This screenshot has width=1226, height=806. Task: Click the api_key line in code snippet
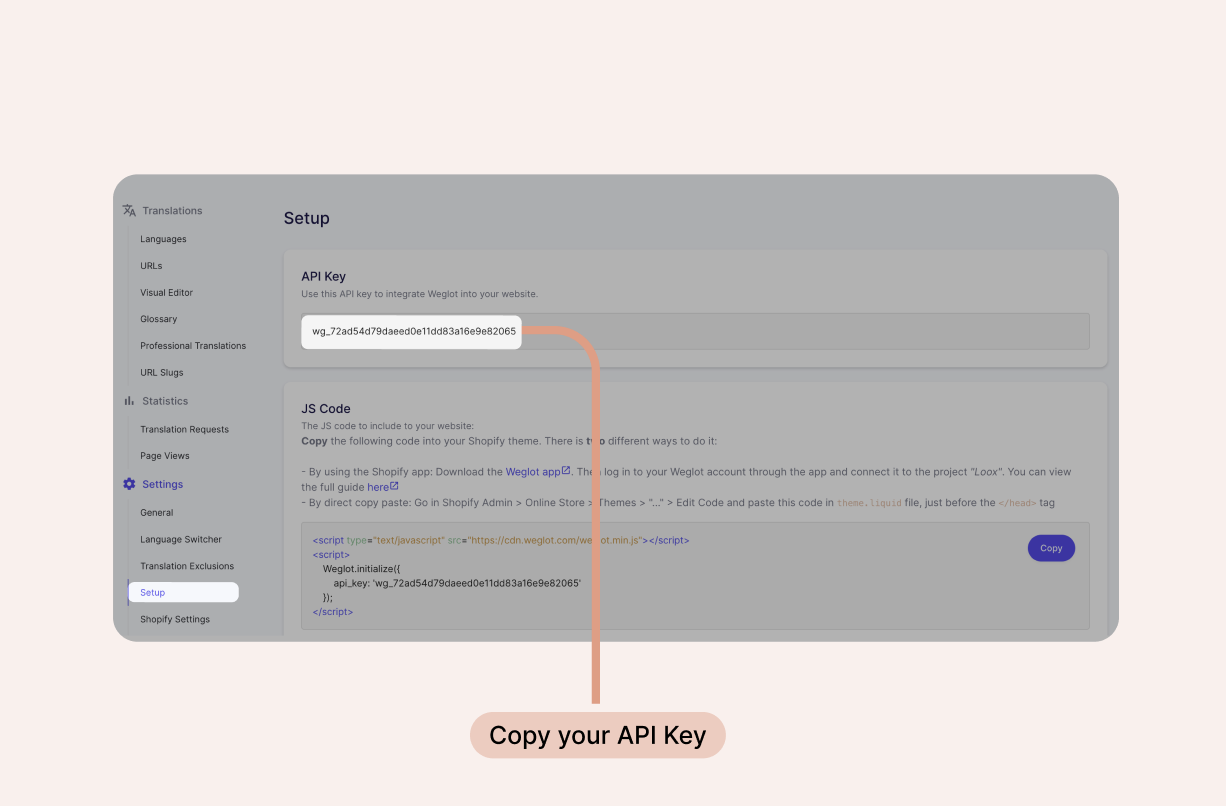click(x=457, y=582)
